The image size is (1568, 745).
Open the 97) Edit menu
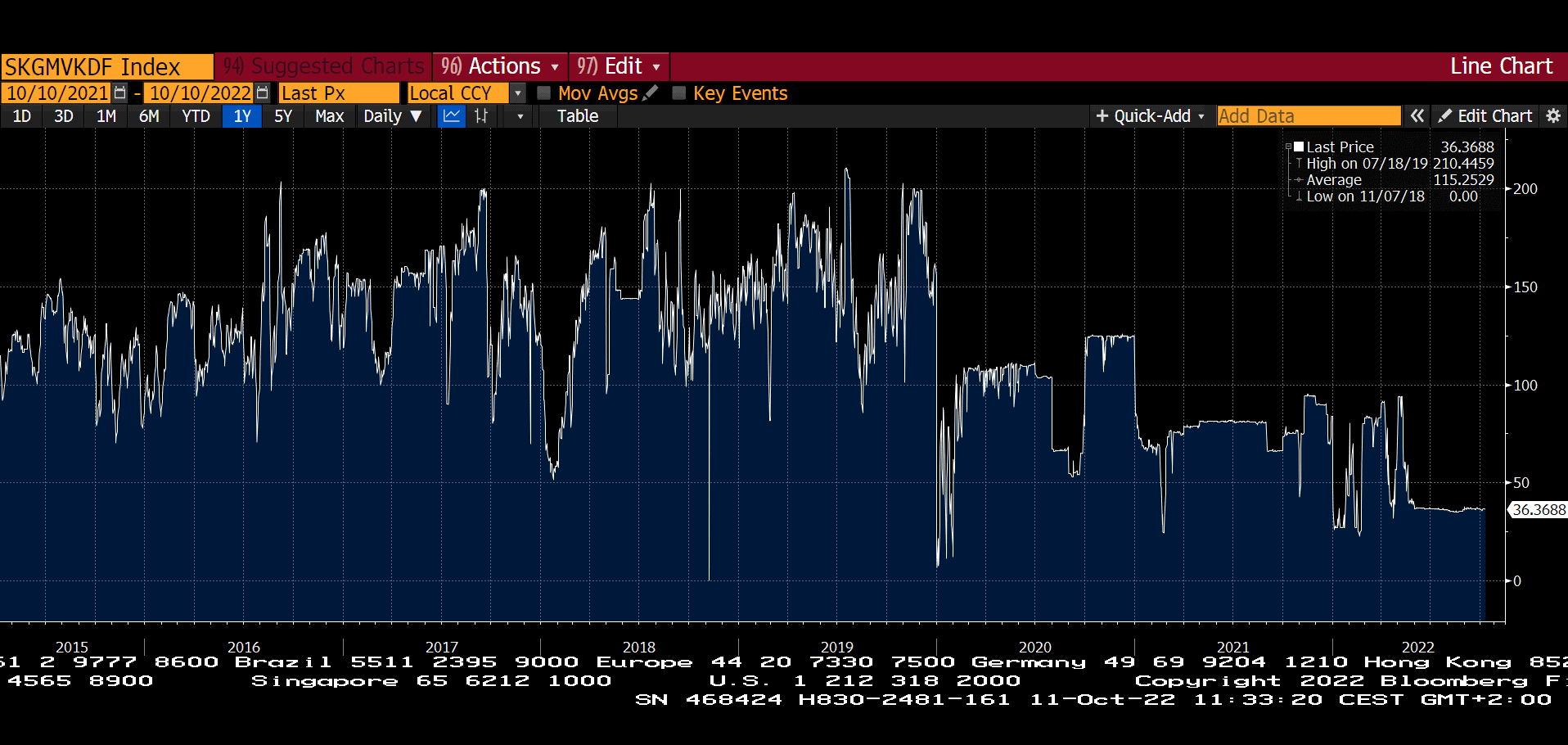point(618,66)
